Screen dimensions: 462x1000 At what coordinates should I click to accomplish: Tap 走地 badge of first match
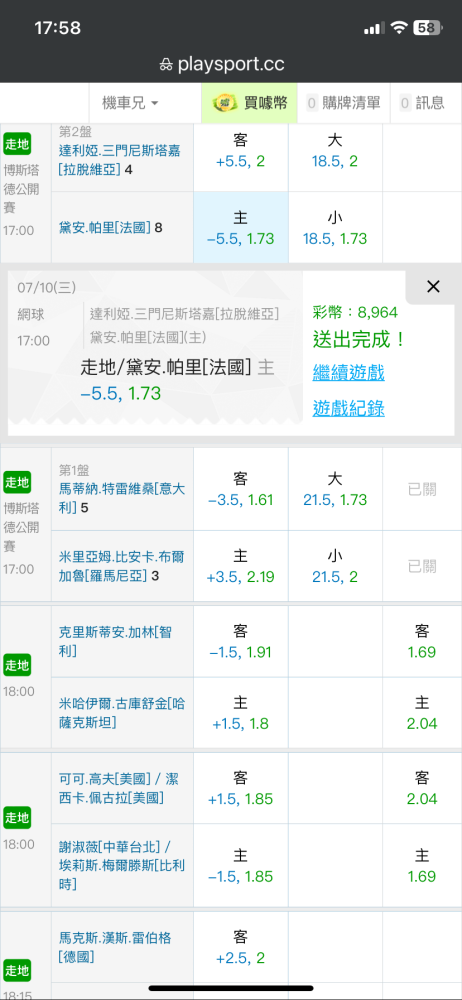pyautogui.click(x=17, y=144)
